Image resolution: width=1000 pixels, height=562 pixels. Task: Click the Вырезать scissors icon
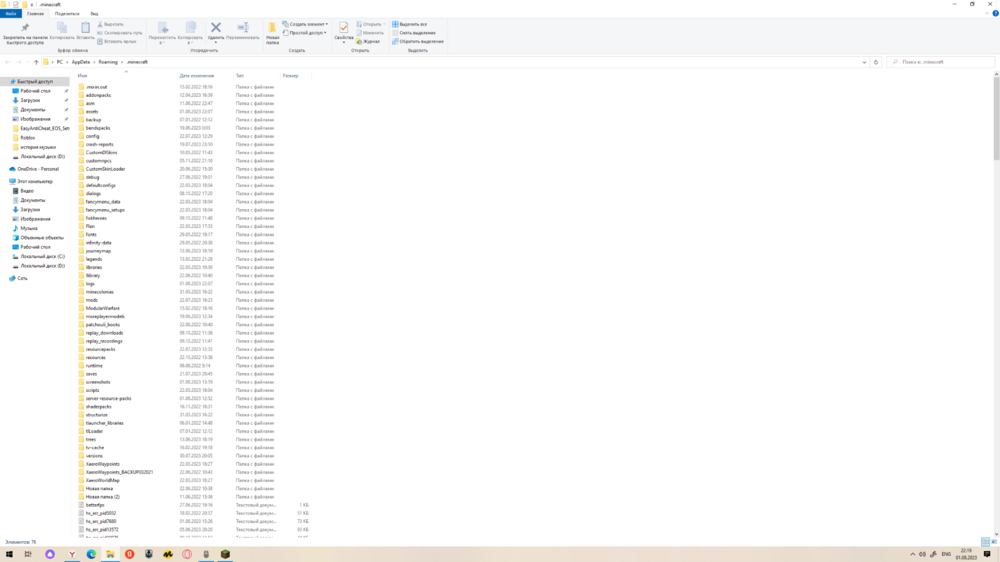pos(100,24)
